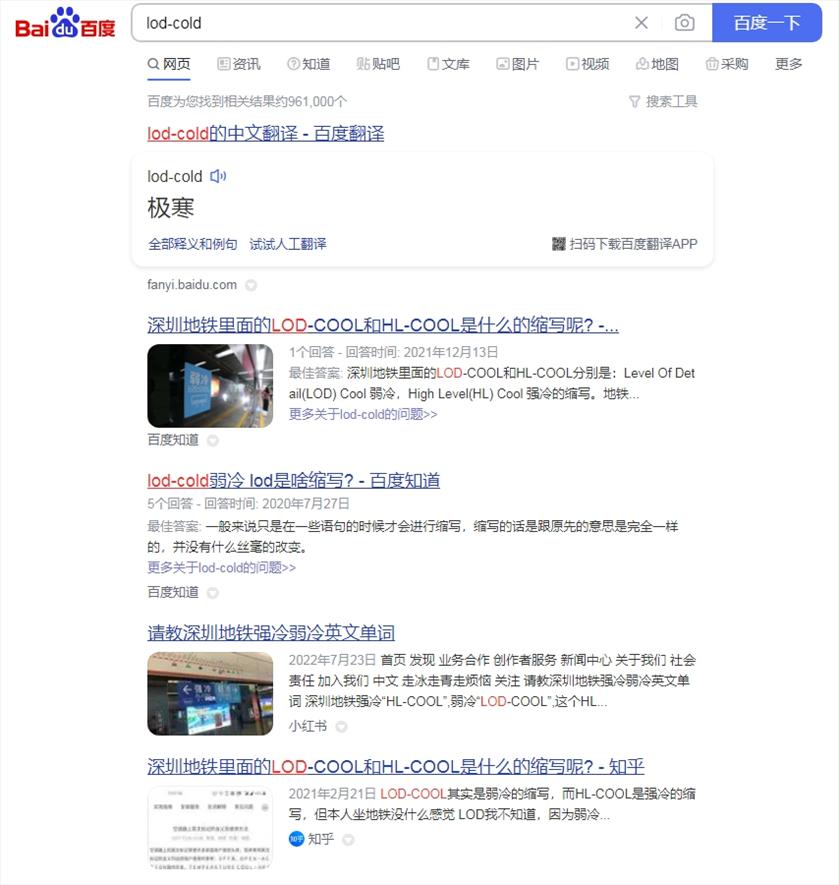Switch to the 视频 tab
Viewport: 839px width, 885px height.
(x=588, y=64)
